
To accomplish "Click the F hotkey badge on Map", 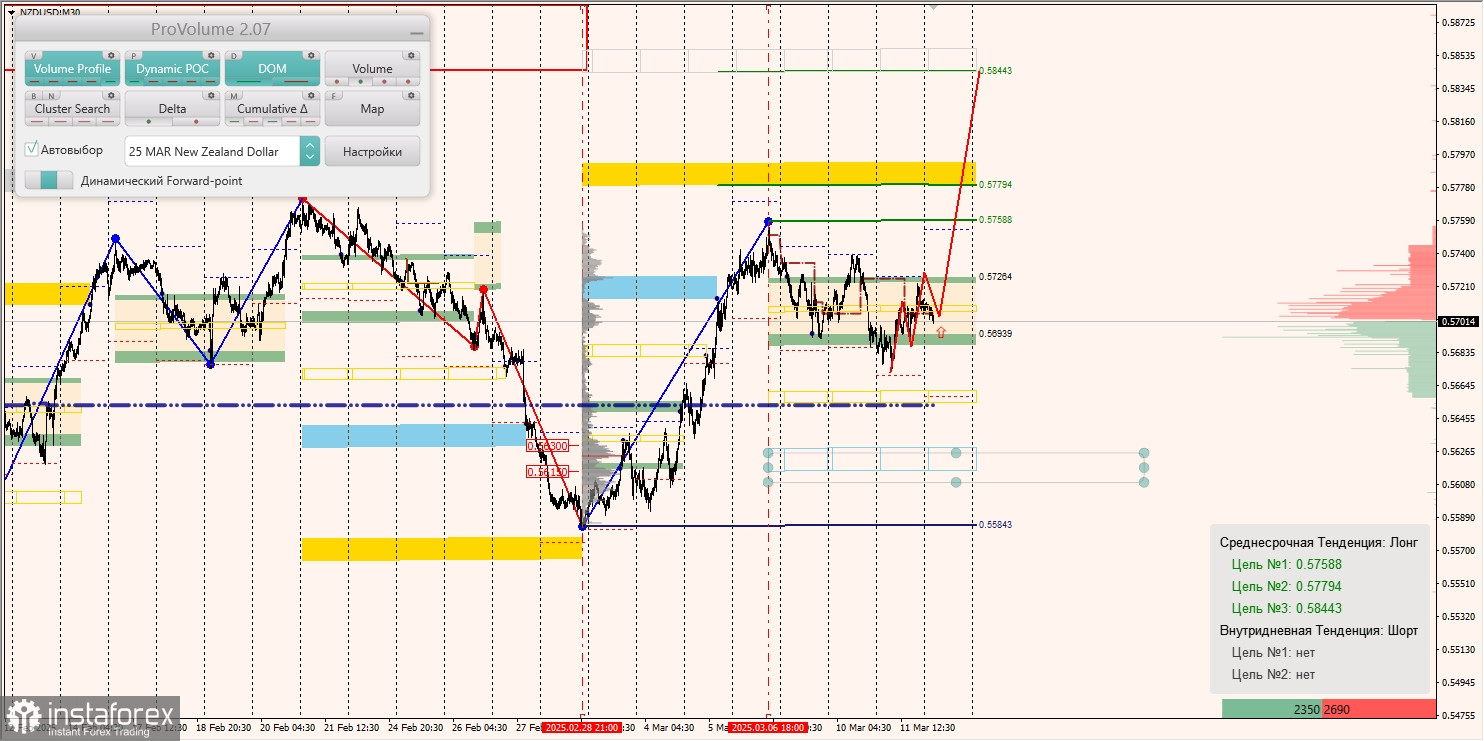I will point(335,96).
